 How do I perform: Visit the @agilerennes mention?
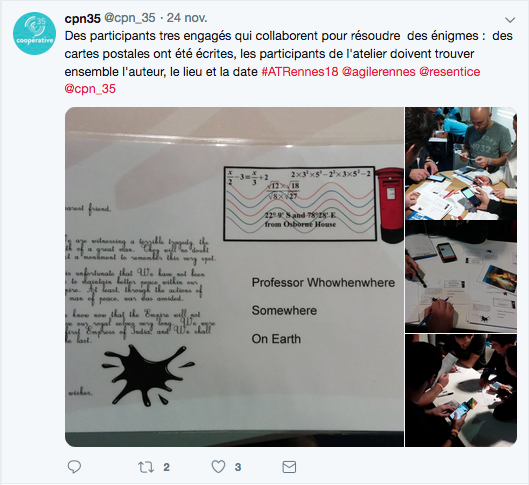379,72
